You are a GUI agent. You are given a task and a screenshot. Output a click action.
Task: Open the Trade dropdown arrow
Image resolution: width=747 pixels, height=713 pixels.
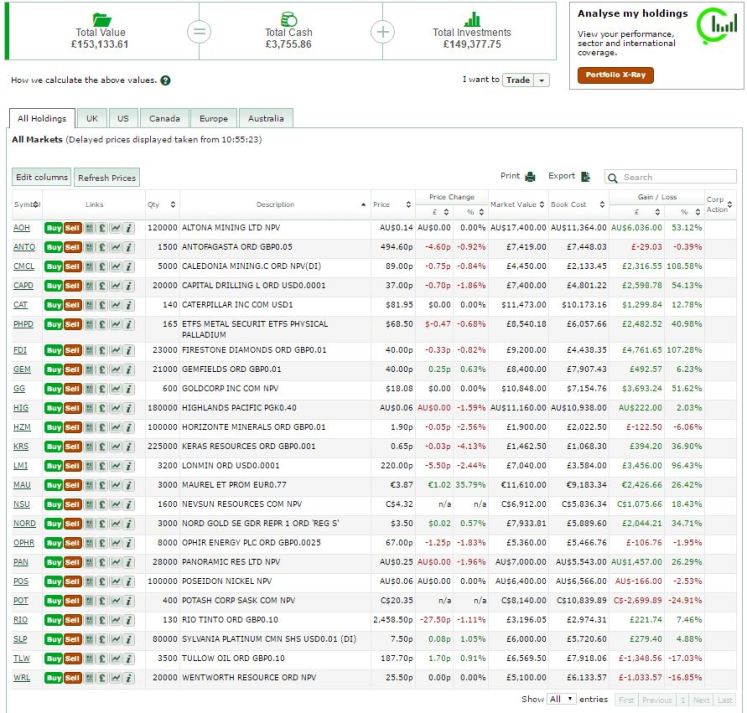pyautogui.click(x=542, y=80)
